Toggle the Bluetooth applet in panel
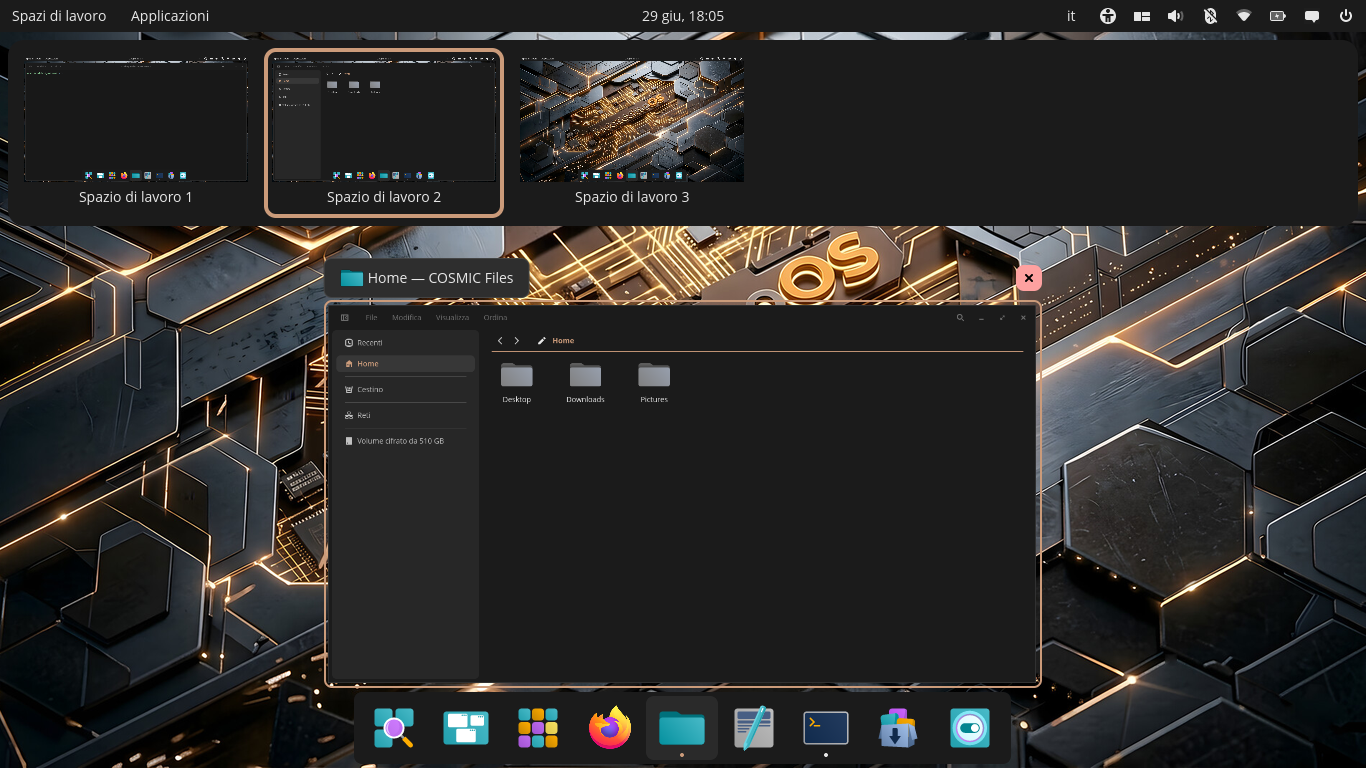This screenshot has width=1366, height=768. pyautogui.click(x=1210, y=16)
